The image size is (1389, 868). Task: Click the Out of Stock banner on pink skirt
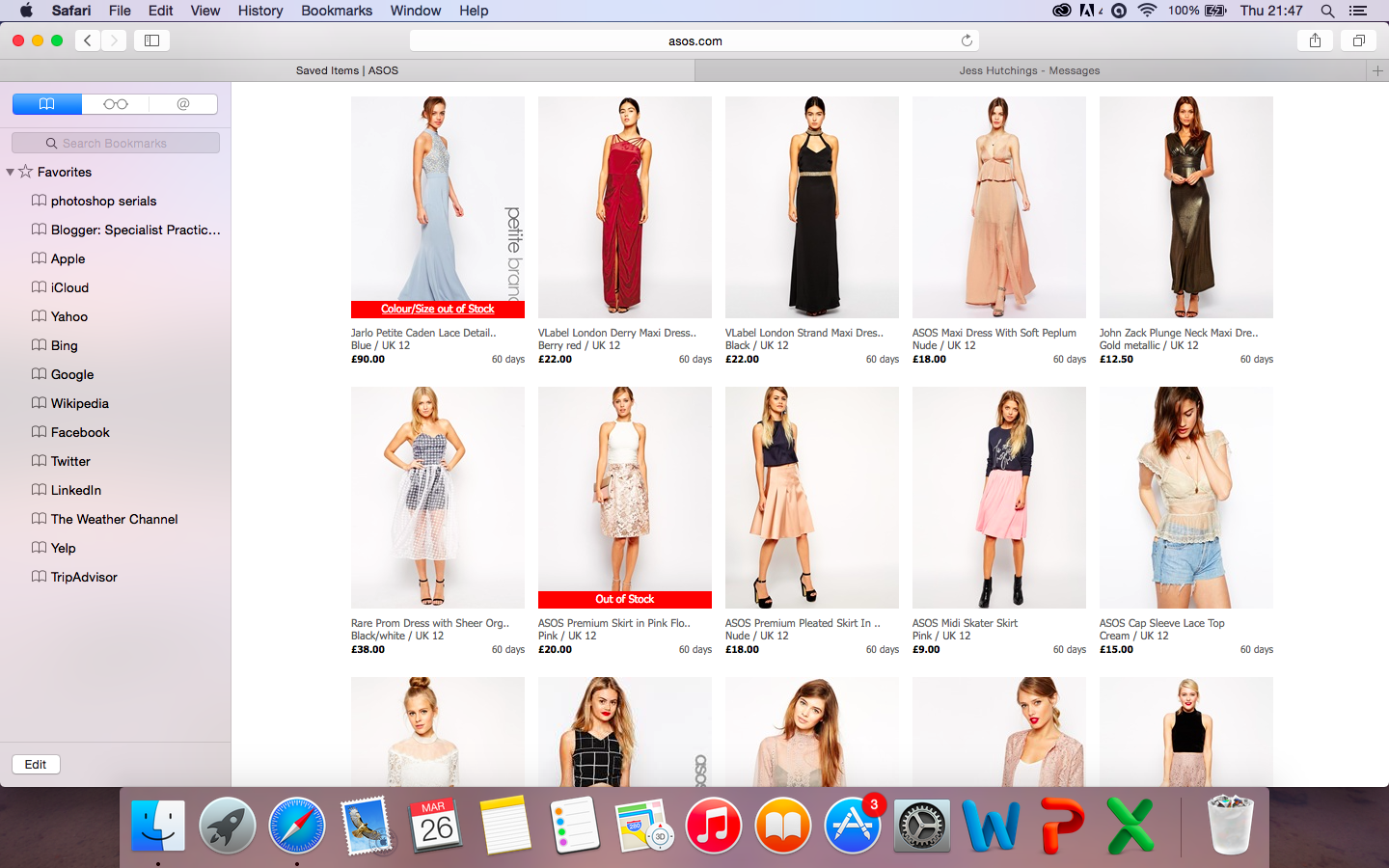point(625,600)
